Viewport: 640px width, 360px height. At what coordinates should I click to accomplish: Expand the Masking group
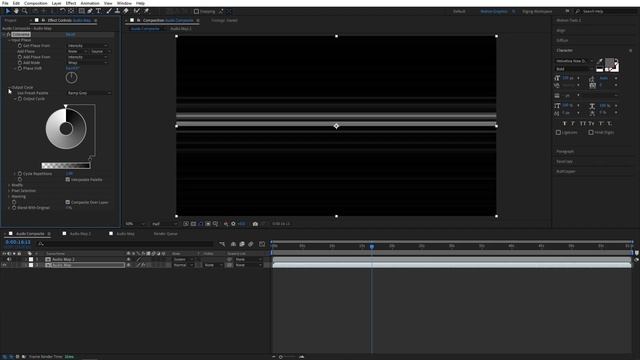point(9,196)
